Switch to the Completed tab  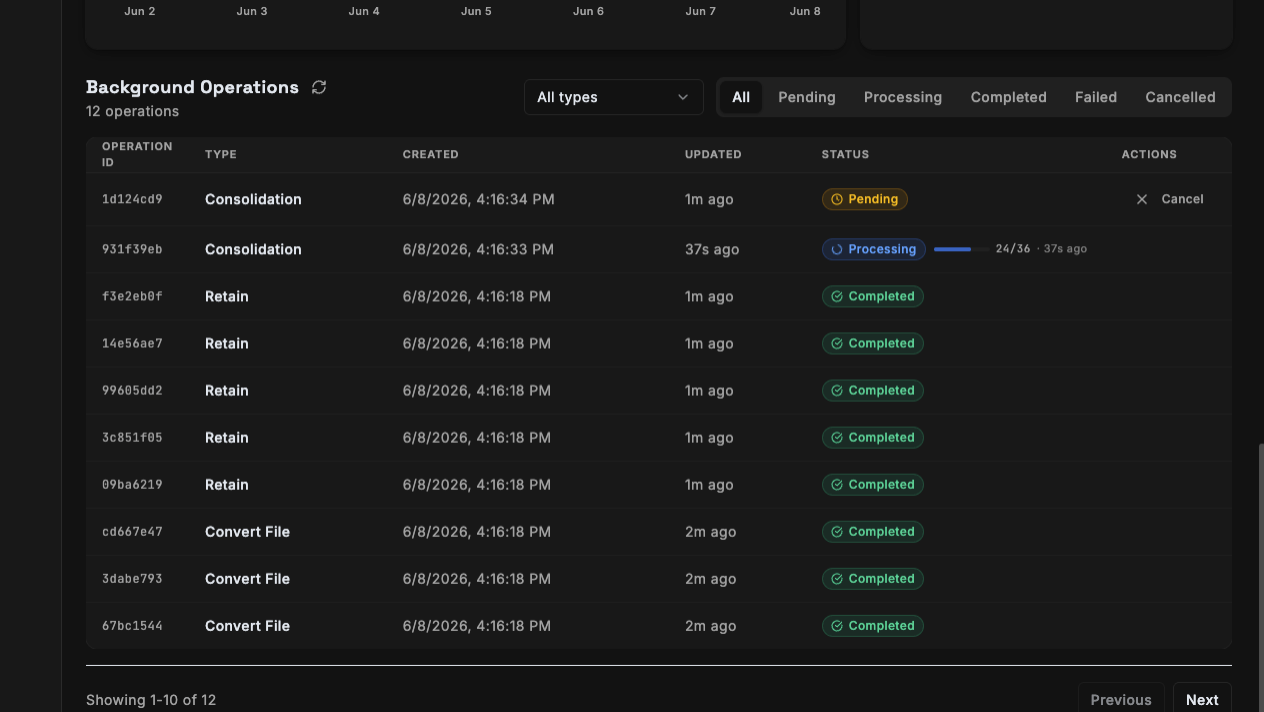[x=1008, y=97]
